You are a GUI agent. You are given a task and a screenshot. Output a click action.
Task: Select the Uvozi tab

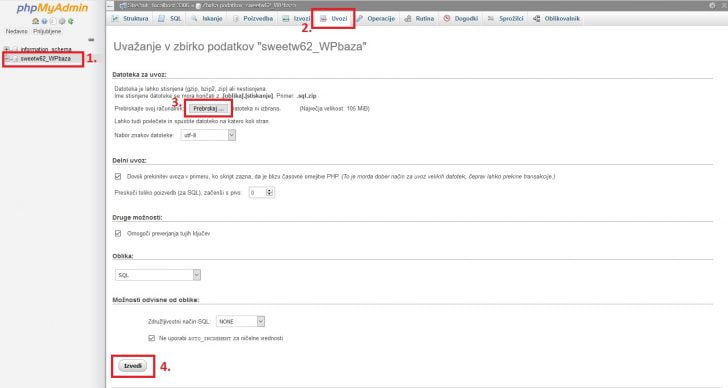click(333, 19)
